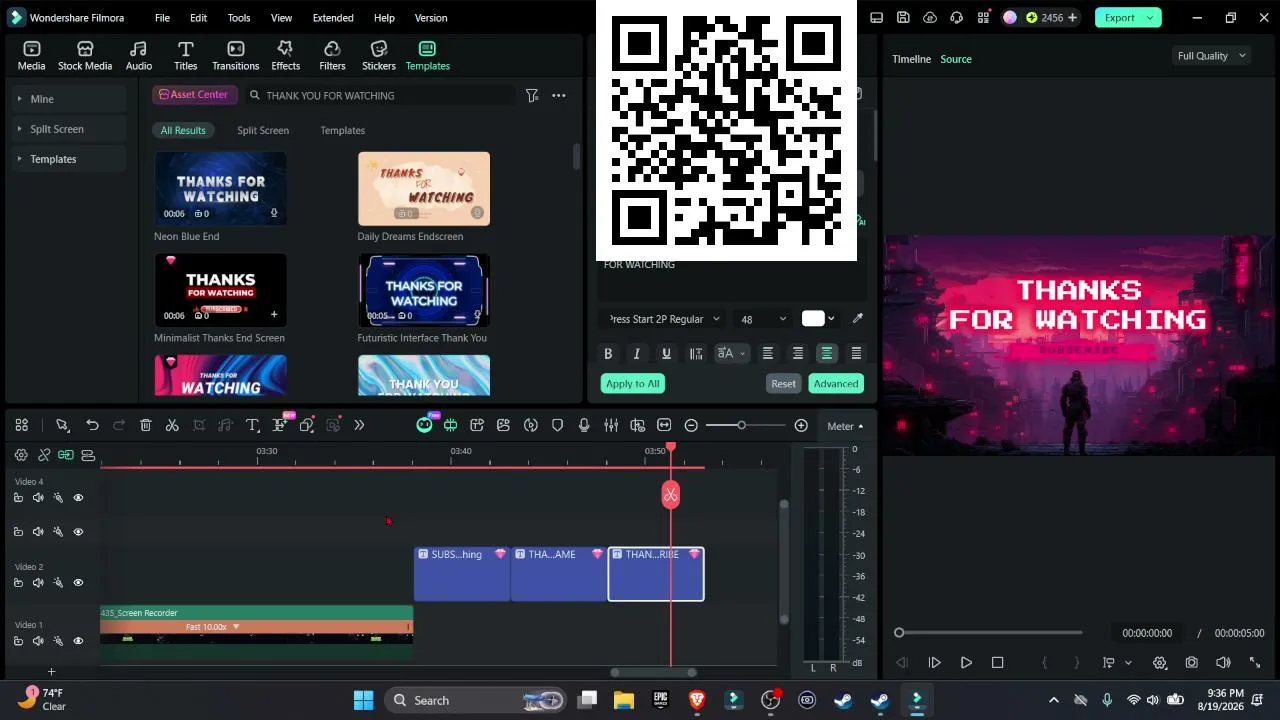The width and height of the screenshot is (1280, 720).
Task: Zoom out the timeline with minus icon
Action: coord(691,426)
